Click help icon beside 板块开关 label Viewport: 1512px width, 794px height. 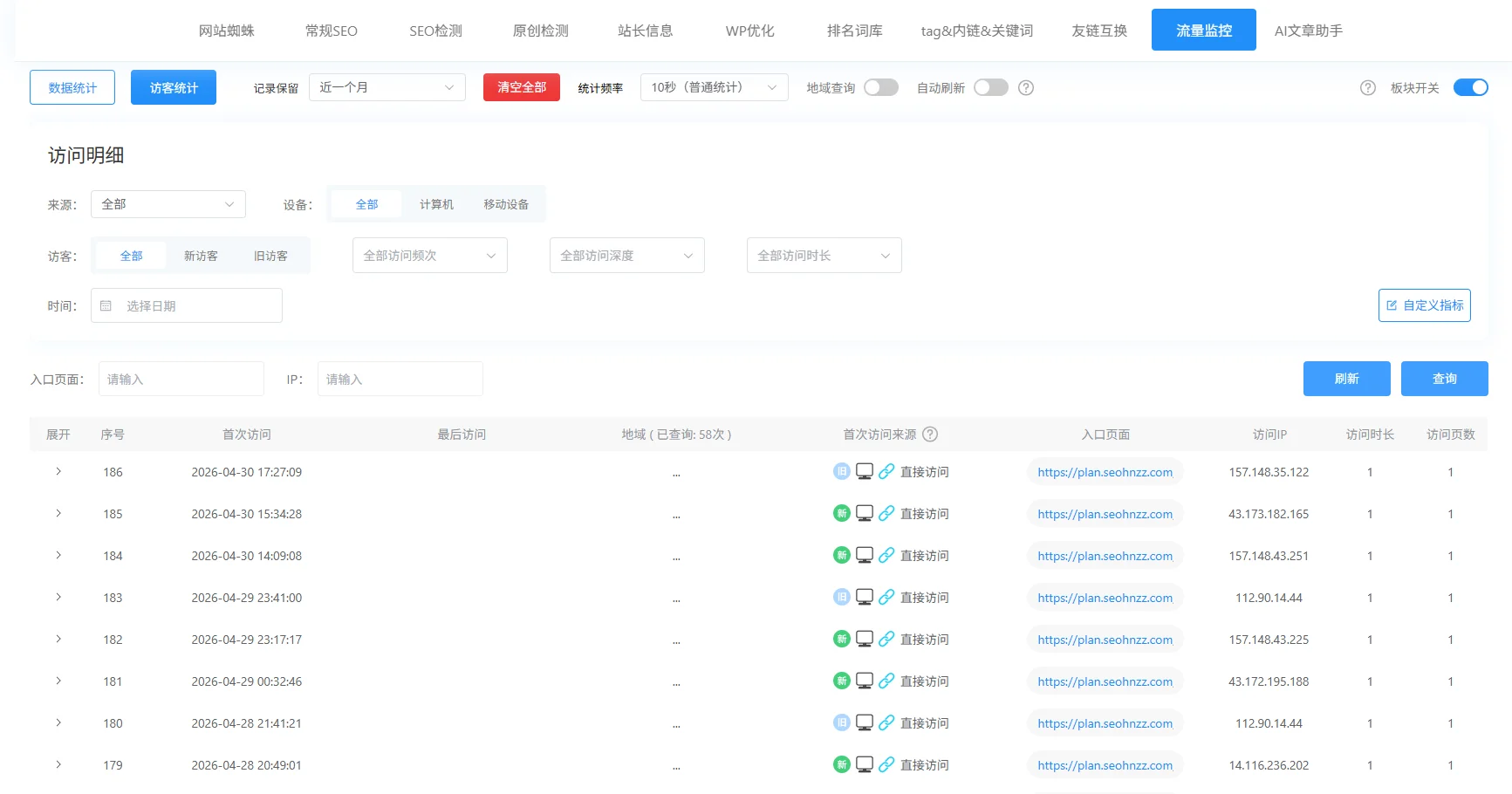click(1368, 87)
